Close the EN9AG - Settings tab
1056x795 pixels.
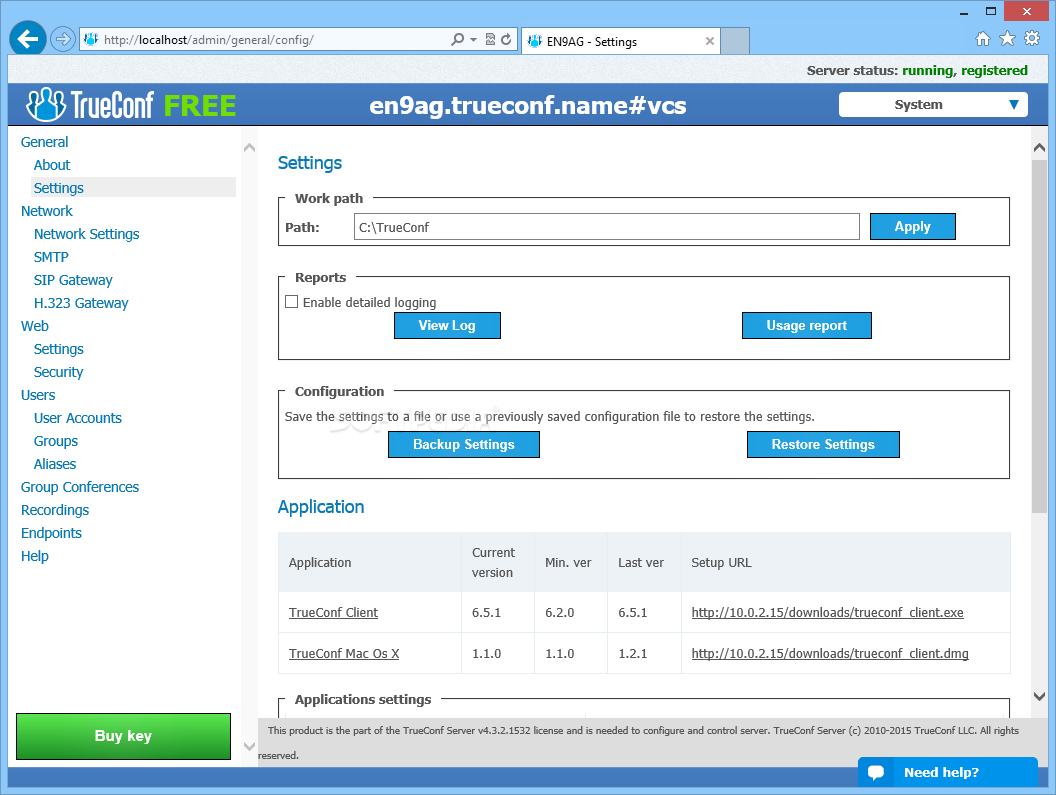710,41
